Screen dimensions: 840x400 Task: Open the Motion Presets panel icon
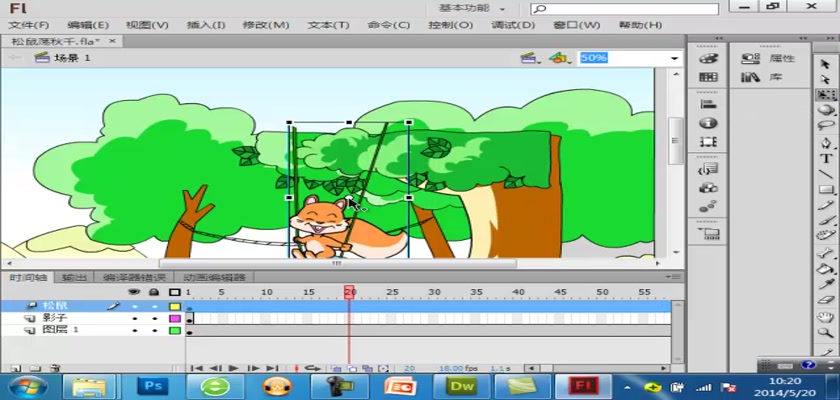(x=708, y=207)
